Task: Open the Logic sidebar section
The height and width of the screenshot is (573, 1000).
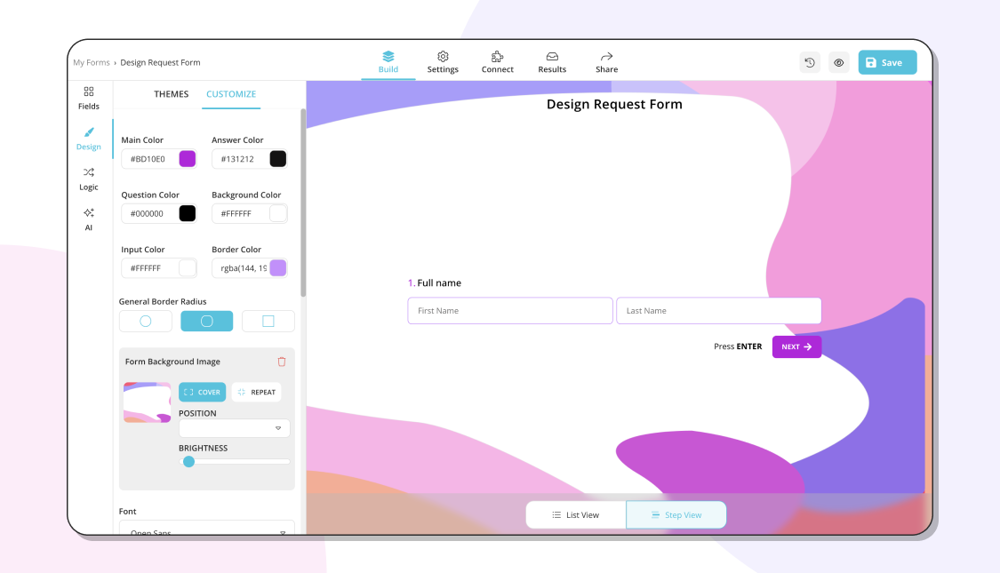Action: (x=89, y=179)
